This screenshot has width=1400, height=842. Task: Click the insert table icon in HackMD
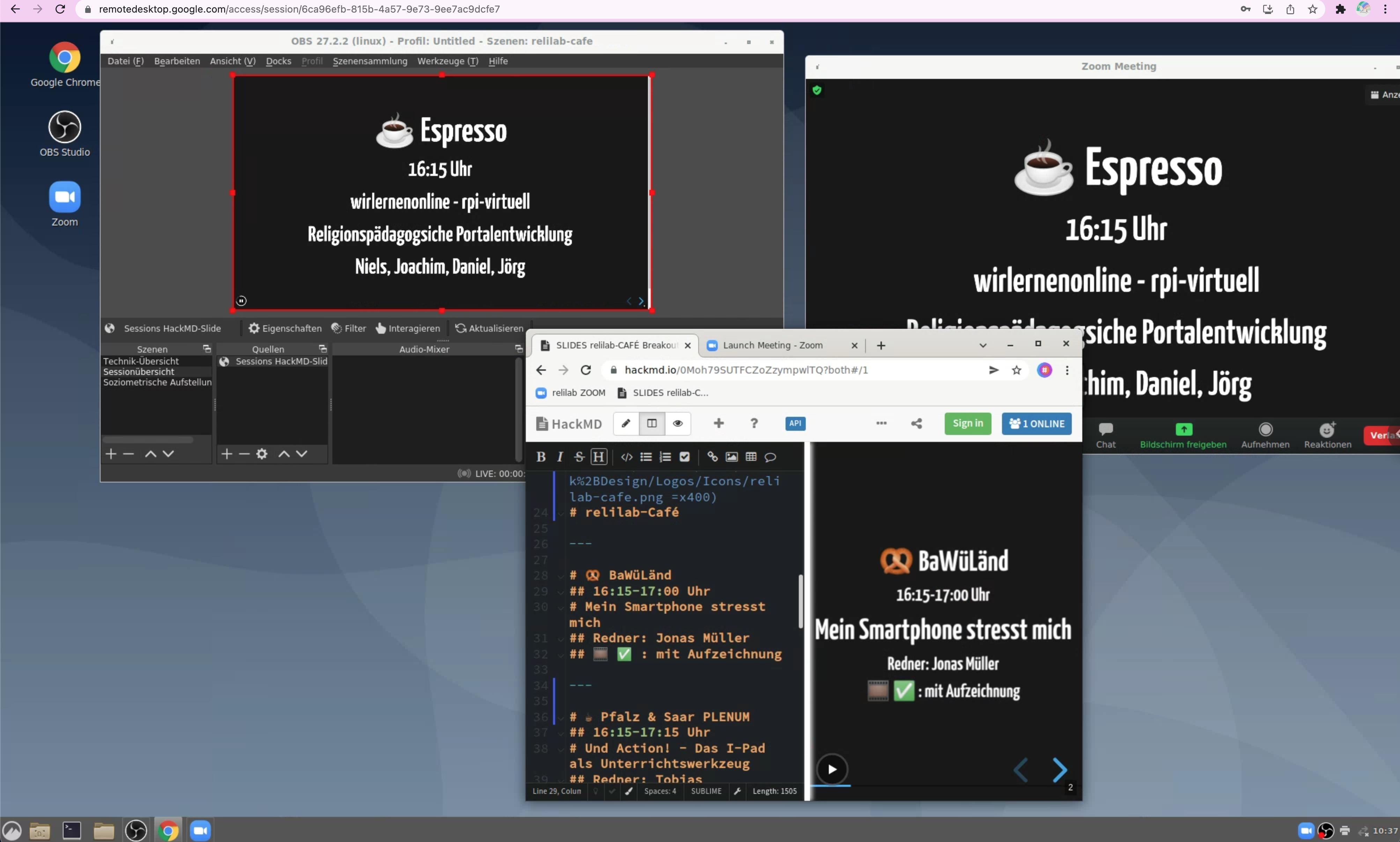click(x=751, y=457)
